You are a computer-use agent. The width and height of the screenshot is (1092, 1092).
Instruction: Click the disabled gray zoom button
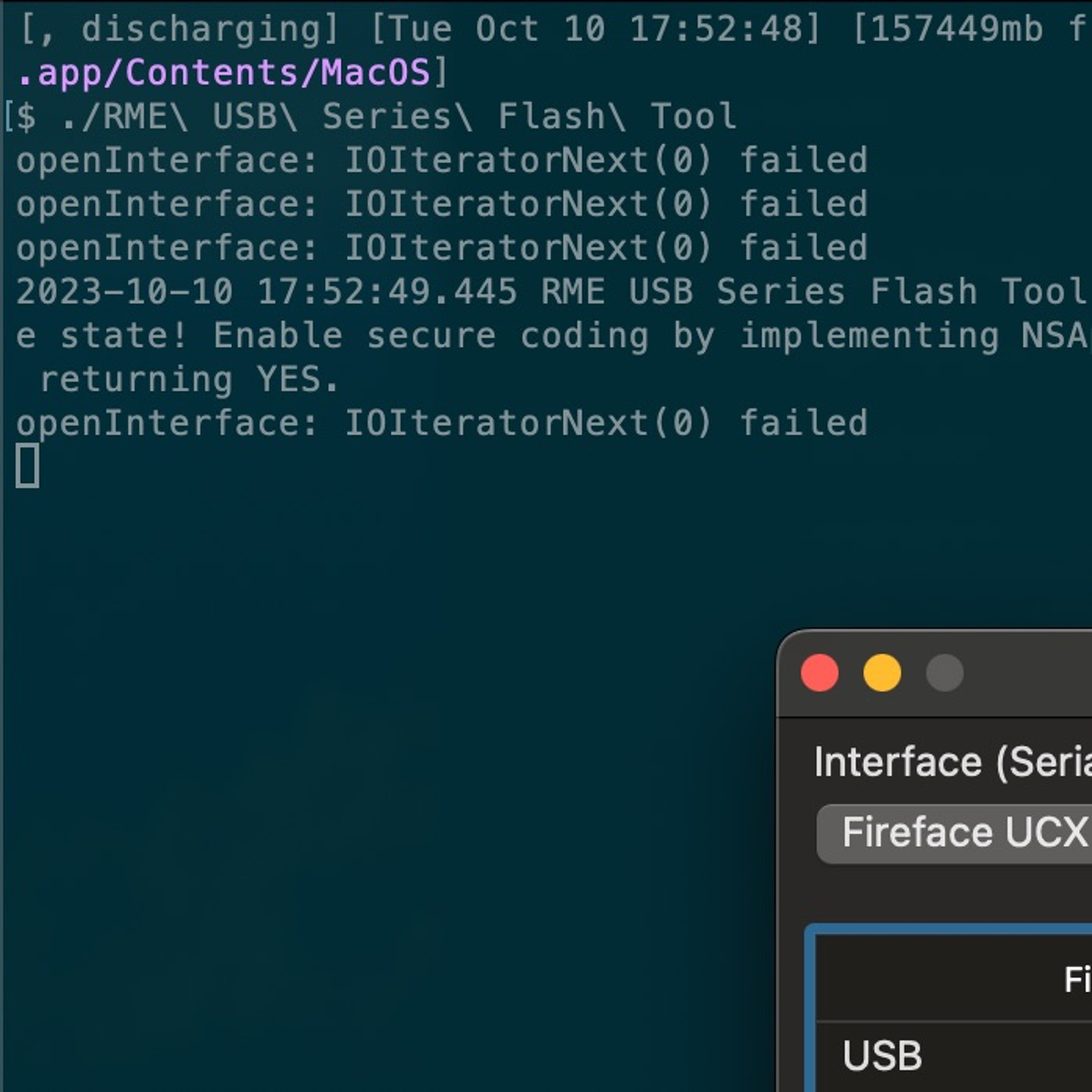pyautogui.click(x=945, y=673)
